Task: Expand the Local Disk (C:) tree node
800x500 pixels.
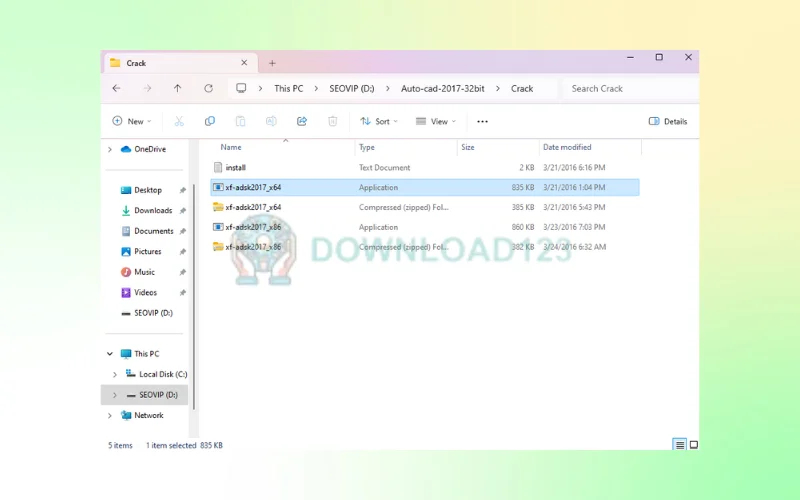Action: coord(115,374)
